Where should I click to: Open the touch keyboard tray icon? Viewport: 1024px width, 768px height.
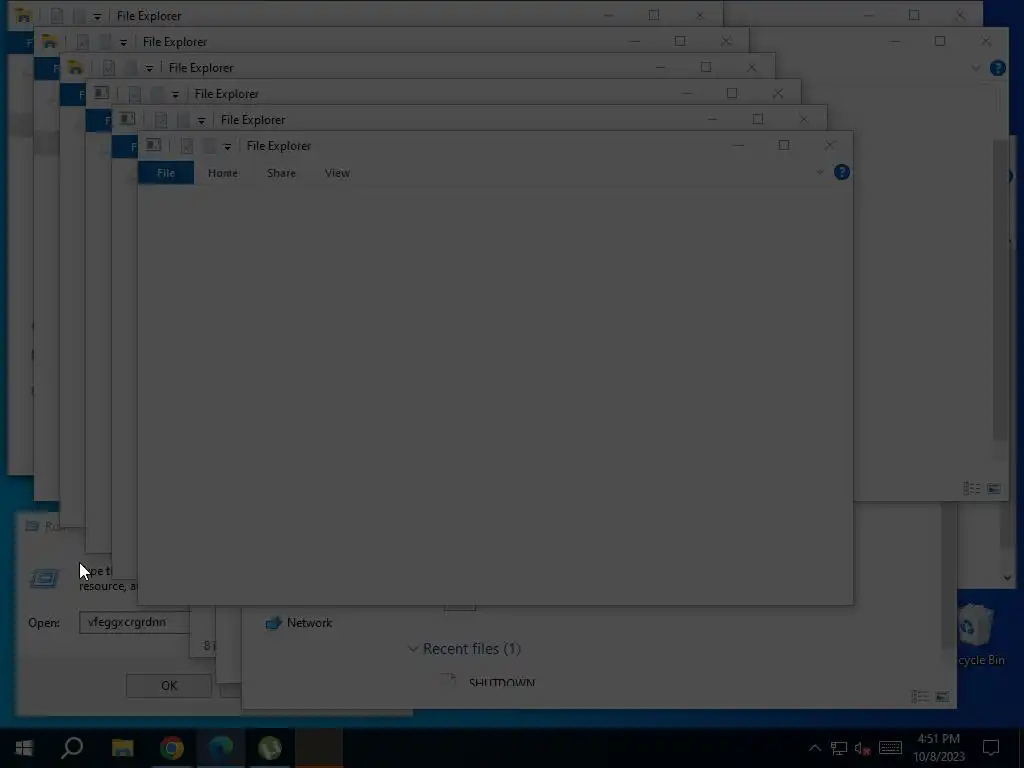pyautogui.click(x=890, y=748)
